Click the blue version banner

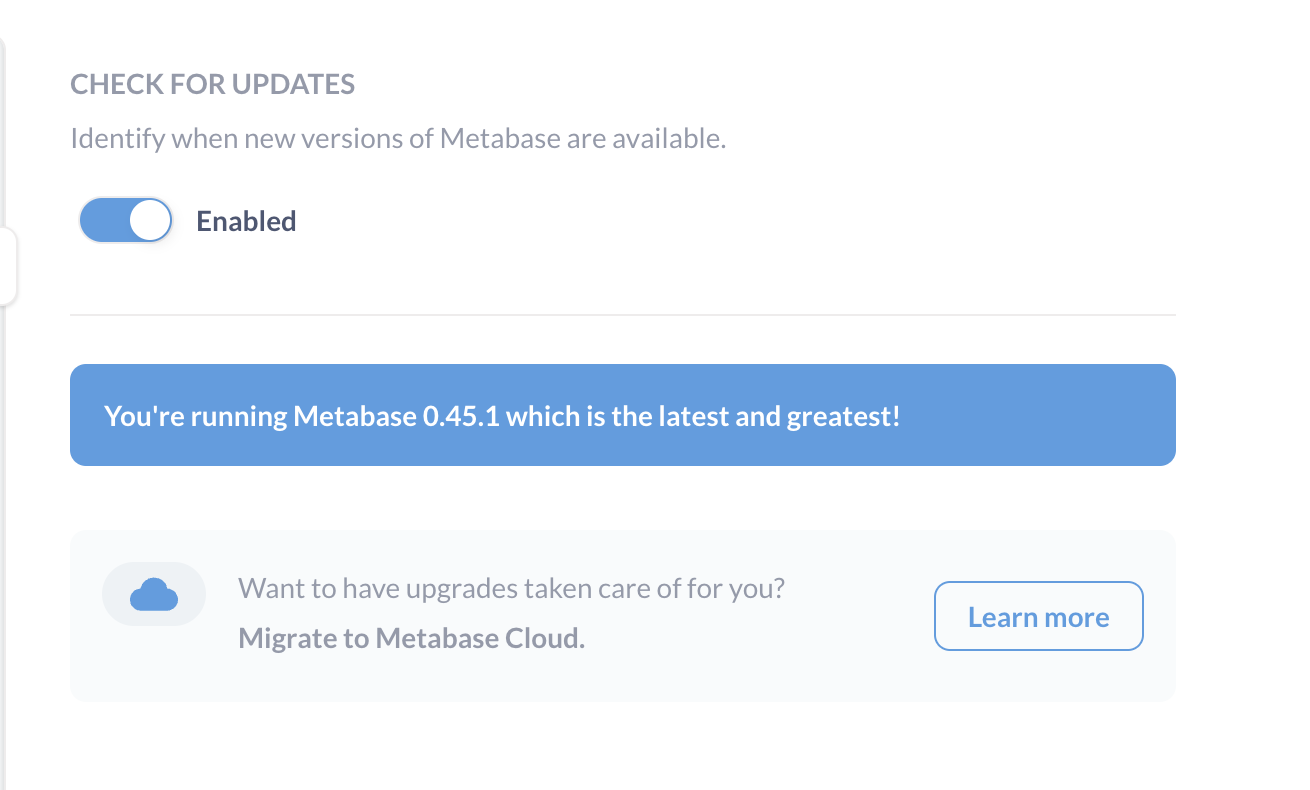coord(622,415)
